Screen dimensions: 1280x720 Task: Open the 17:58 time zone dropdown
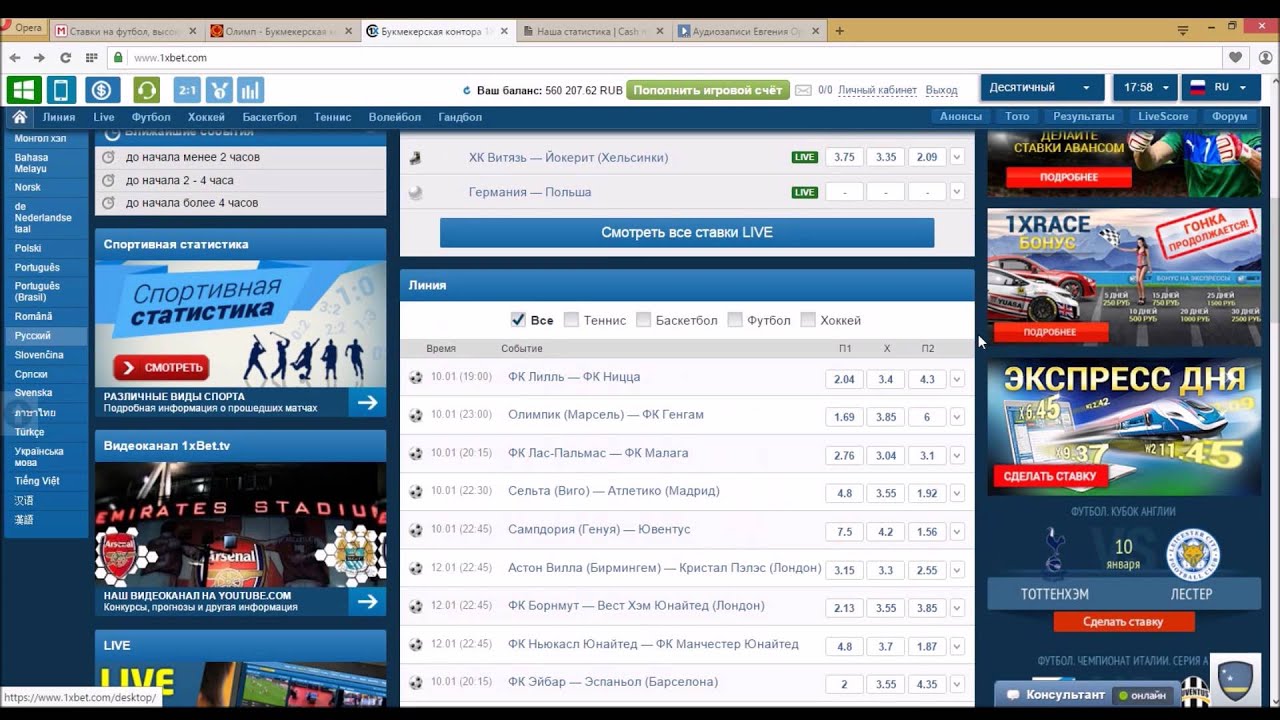click(1145, 88)
